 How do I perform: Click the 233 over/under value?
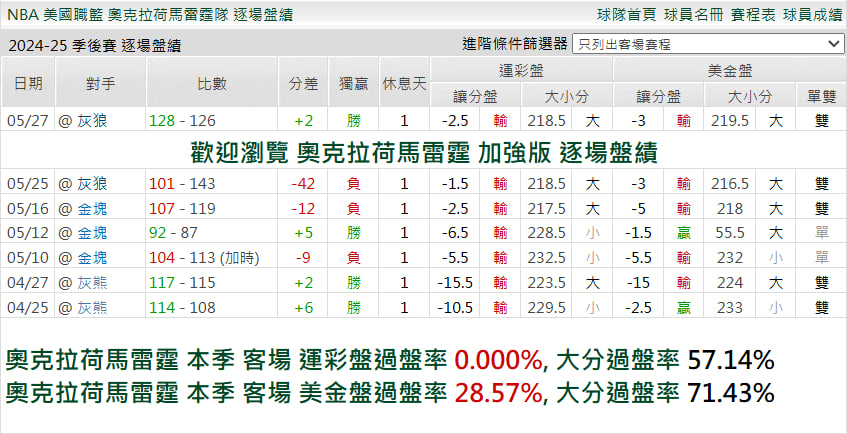click(x=730, y=308)
